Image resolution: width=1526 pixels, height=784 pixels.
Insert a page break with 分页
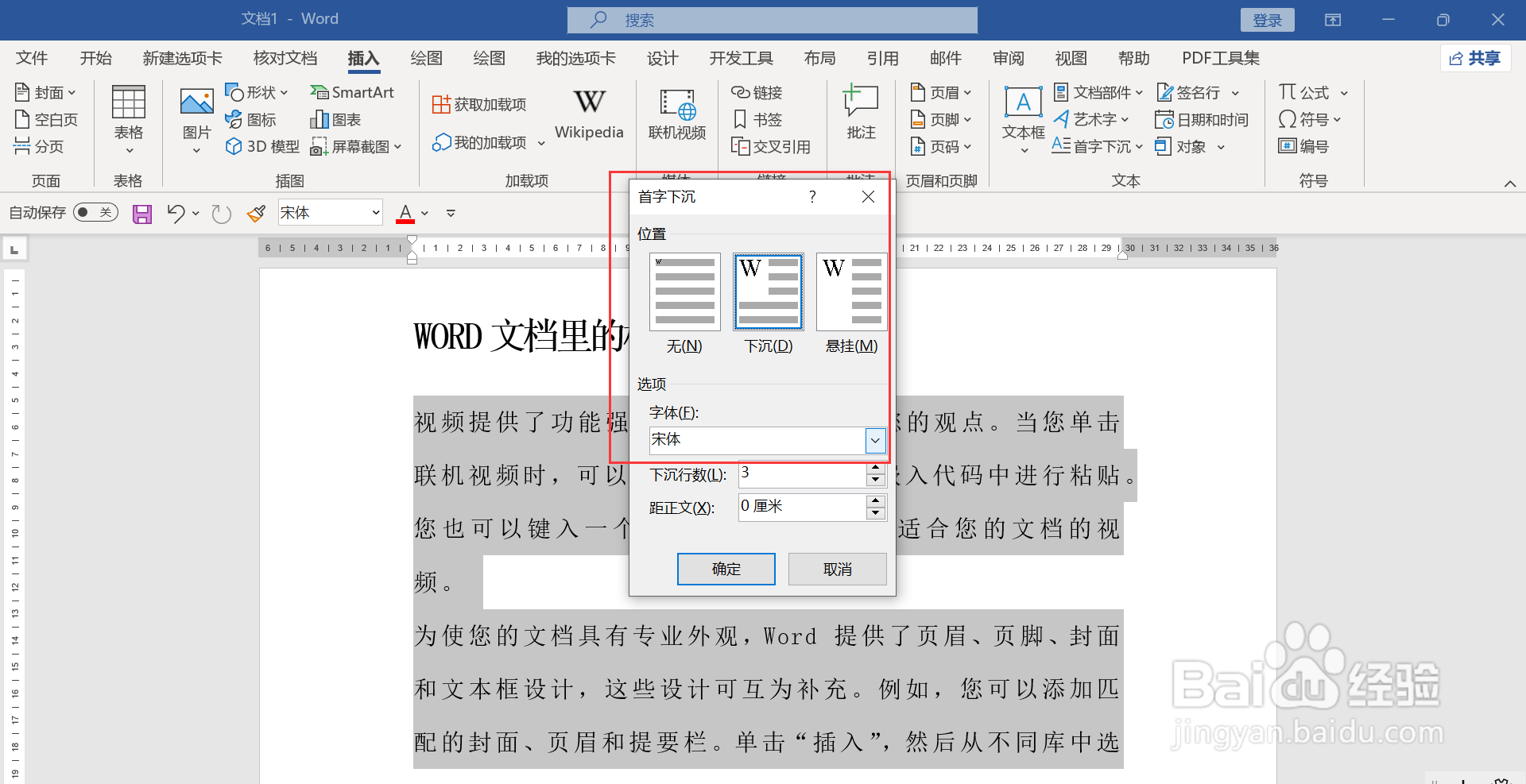pyautogui.click(x=39, y=146)
